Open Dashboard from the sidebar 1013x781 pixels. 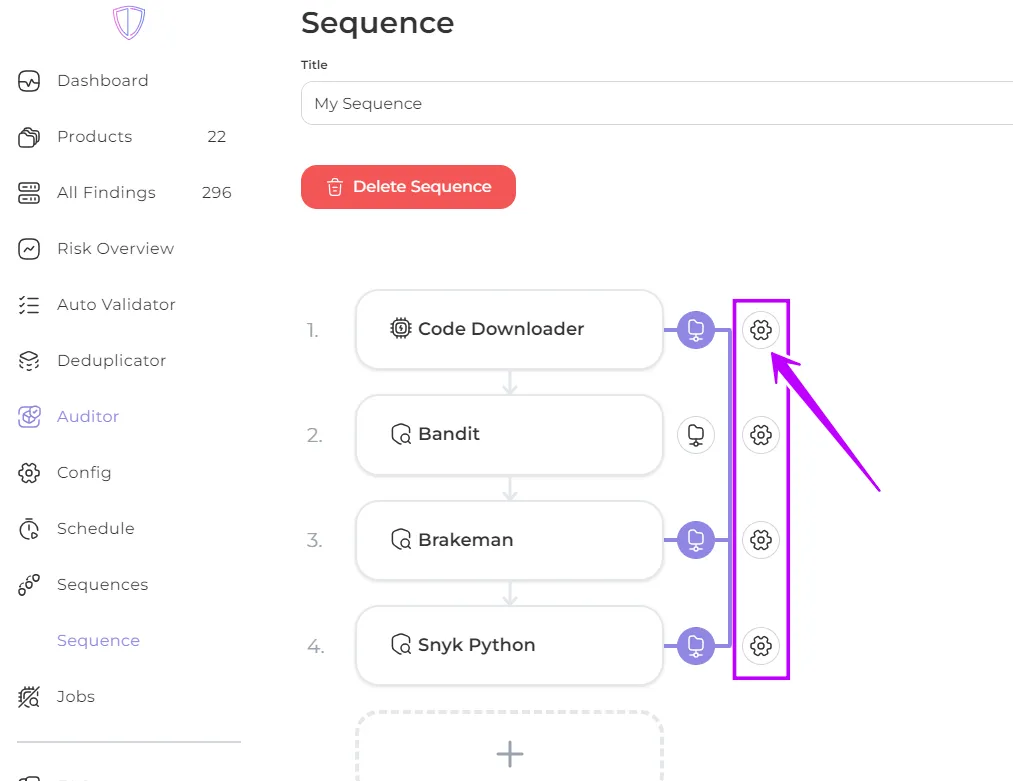102,81
